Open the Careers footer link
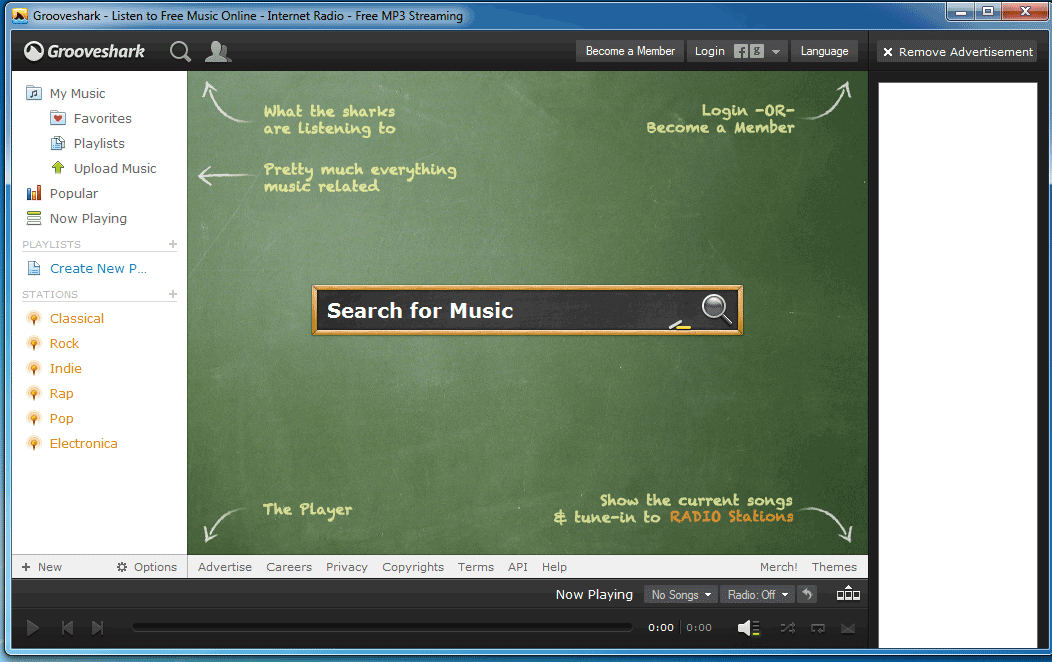The width and height of the screenshot is (1052, 662). tap(289, 567)
